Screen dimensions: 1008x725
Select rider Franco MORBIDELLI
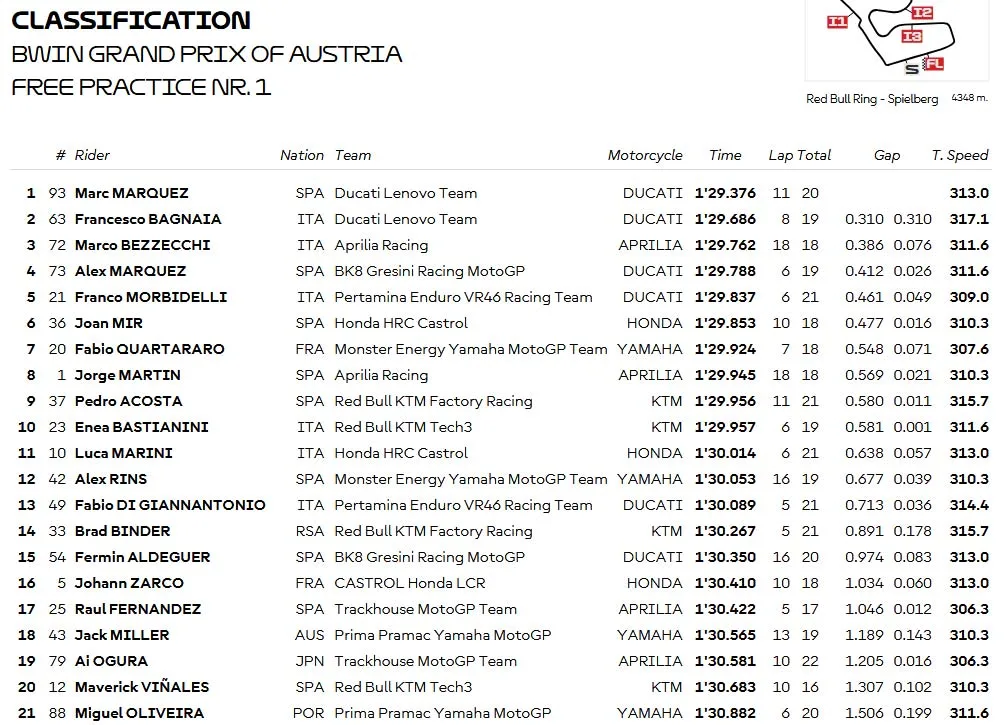click(151, 297)
